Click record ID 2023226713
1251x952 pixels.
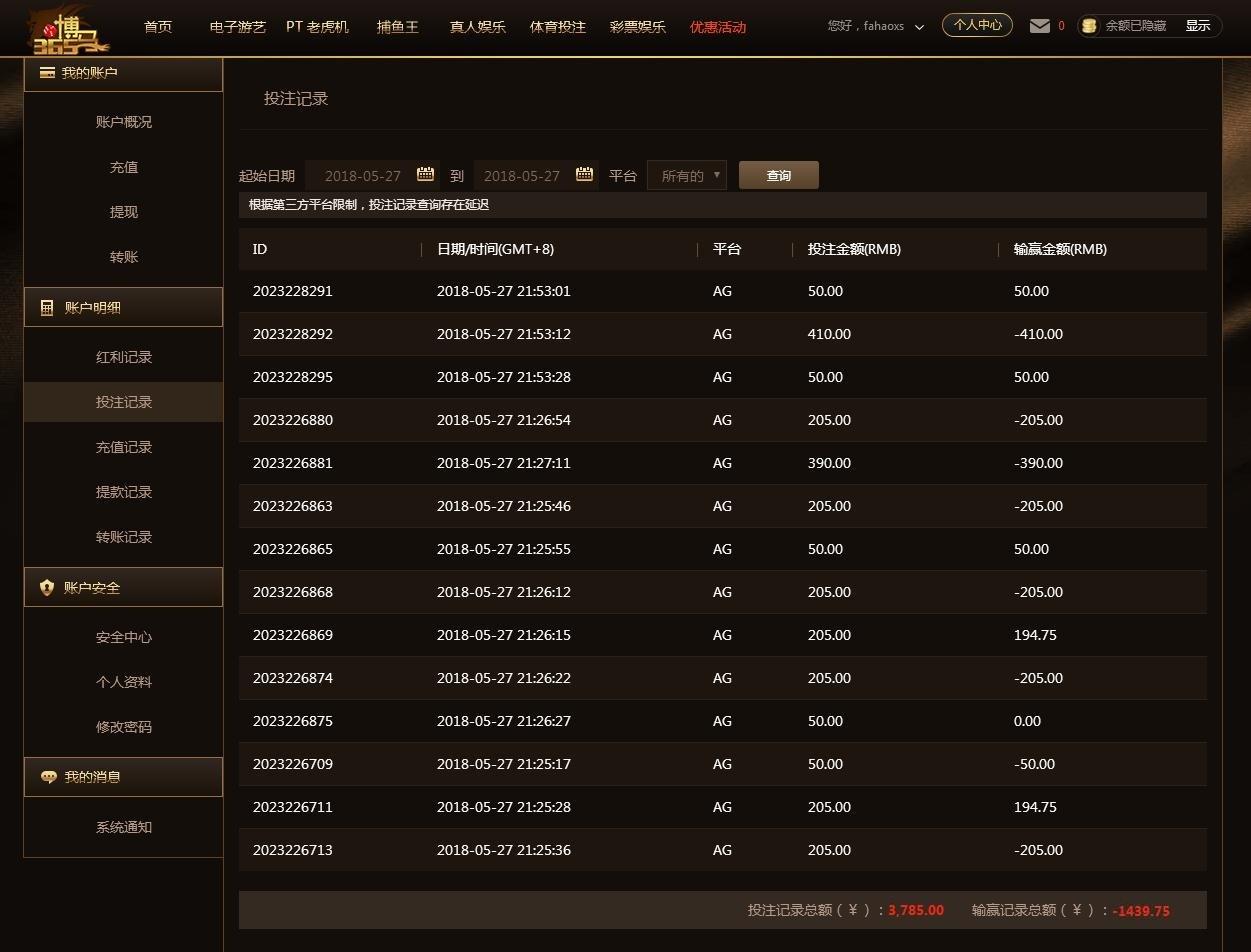tap(293, 850)
